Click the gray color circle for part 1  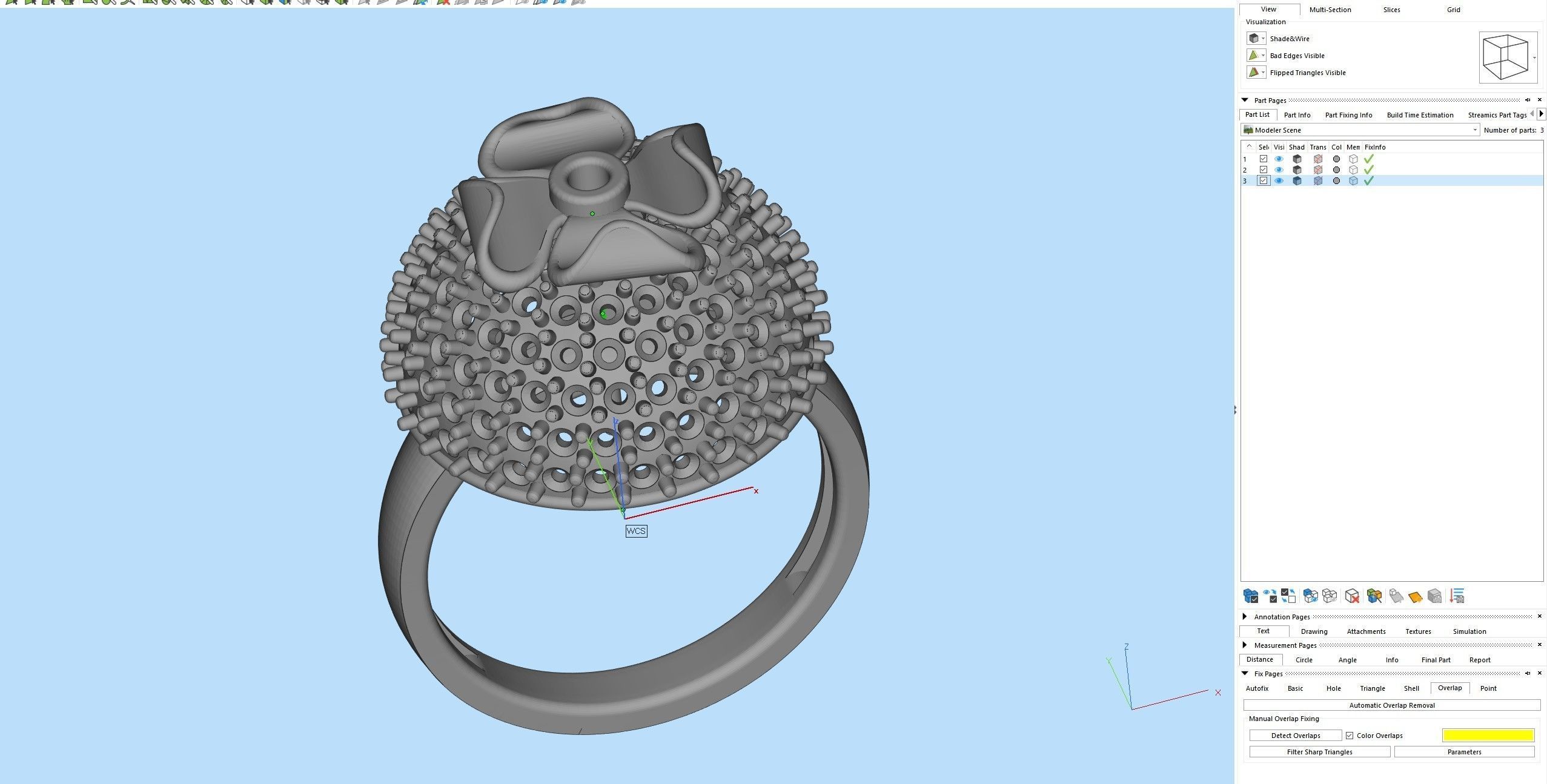click(x=1336, y=159)
